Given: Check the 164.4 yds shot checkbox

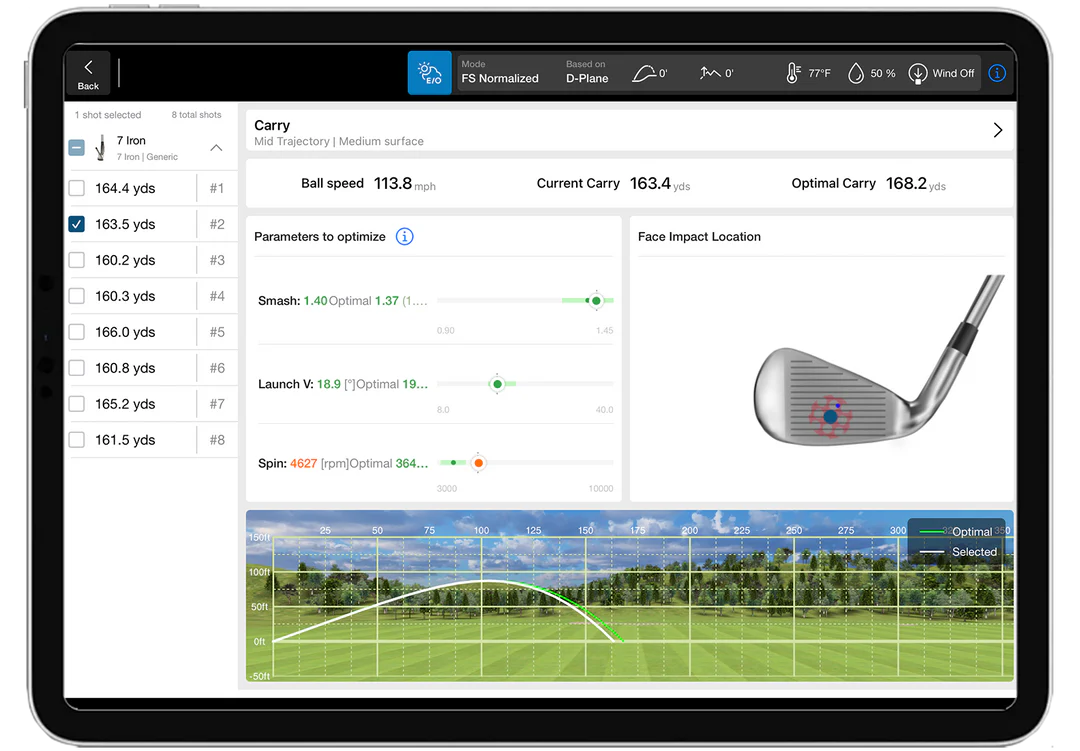Looking at the screenshot, I should (77, 188).
